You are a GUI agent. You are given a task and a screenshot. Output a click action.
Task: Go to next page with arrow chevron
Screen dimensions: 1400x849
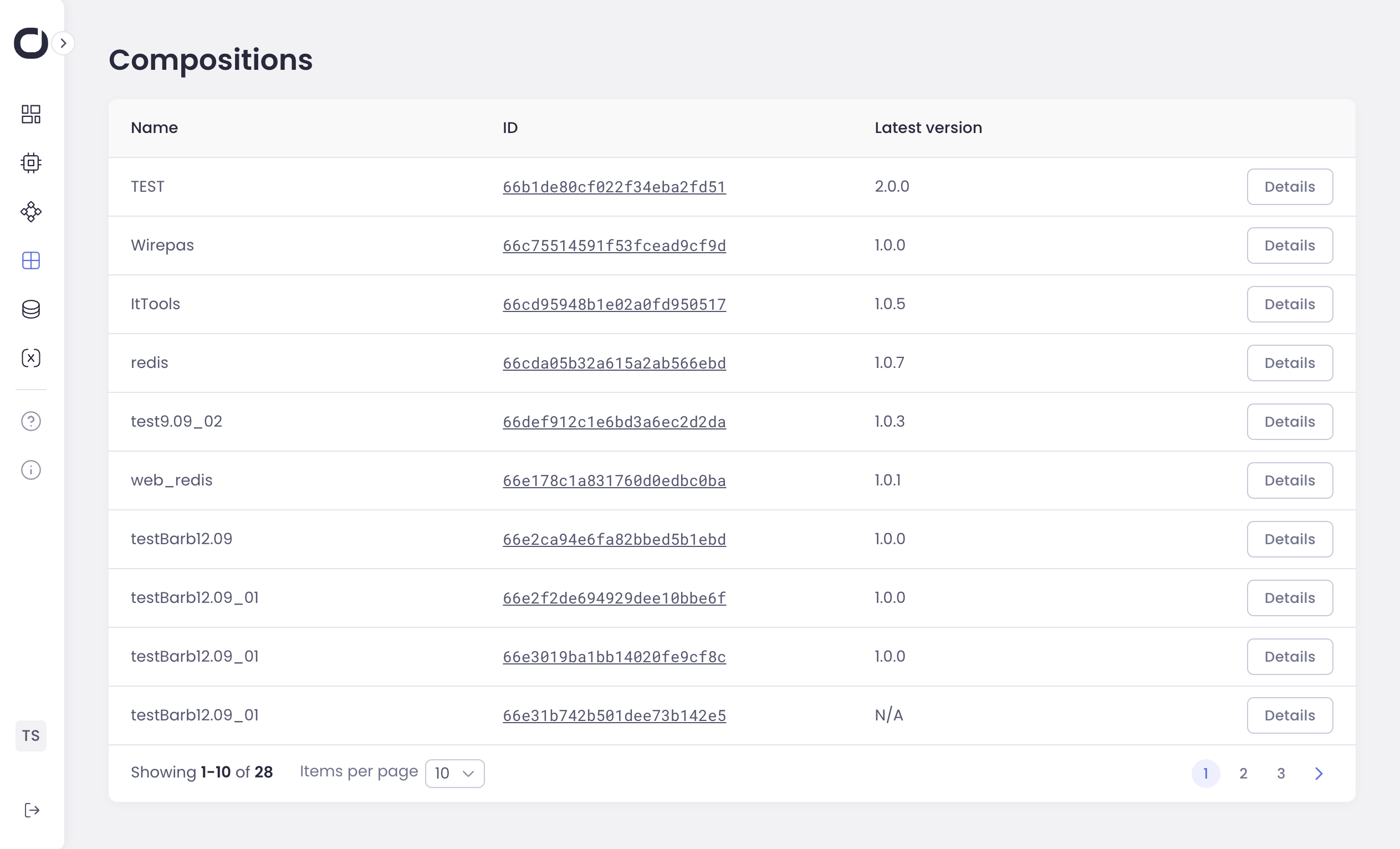pos(1319,773)
